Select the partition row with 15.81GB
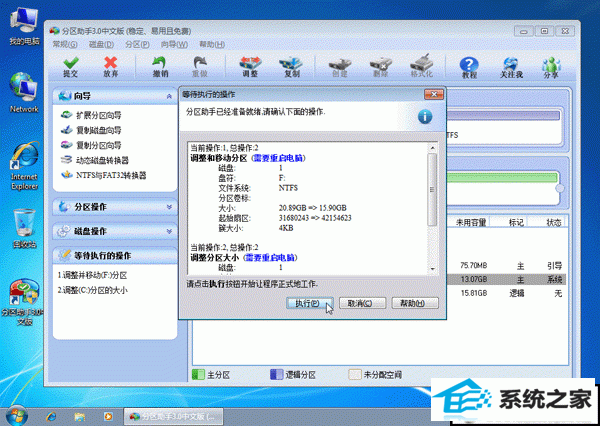 pyautogui.click(x=506, y=293)
